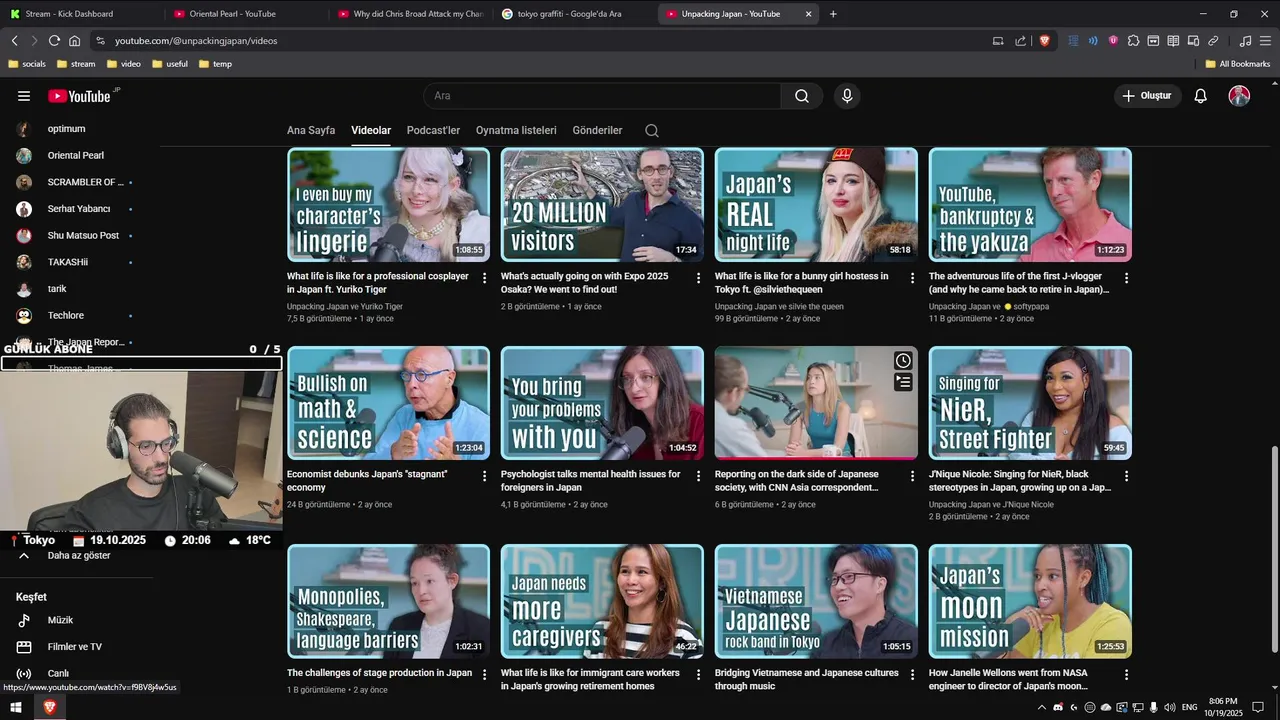Open the temp bookmark folder
The height and width of the screenshot is (720, 1280).
pyautogui.click(x=216, y=64)
